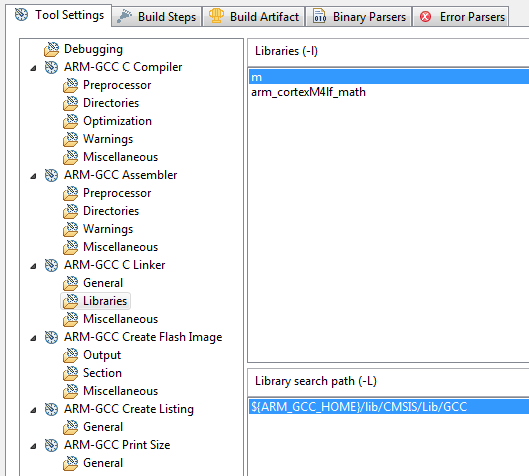Click the ARM-GCC C Compiler tool icon

[51, 67]
